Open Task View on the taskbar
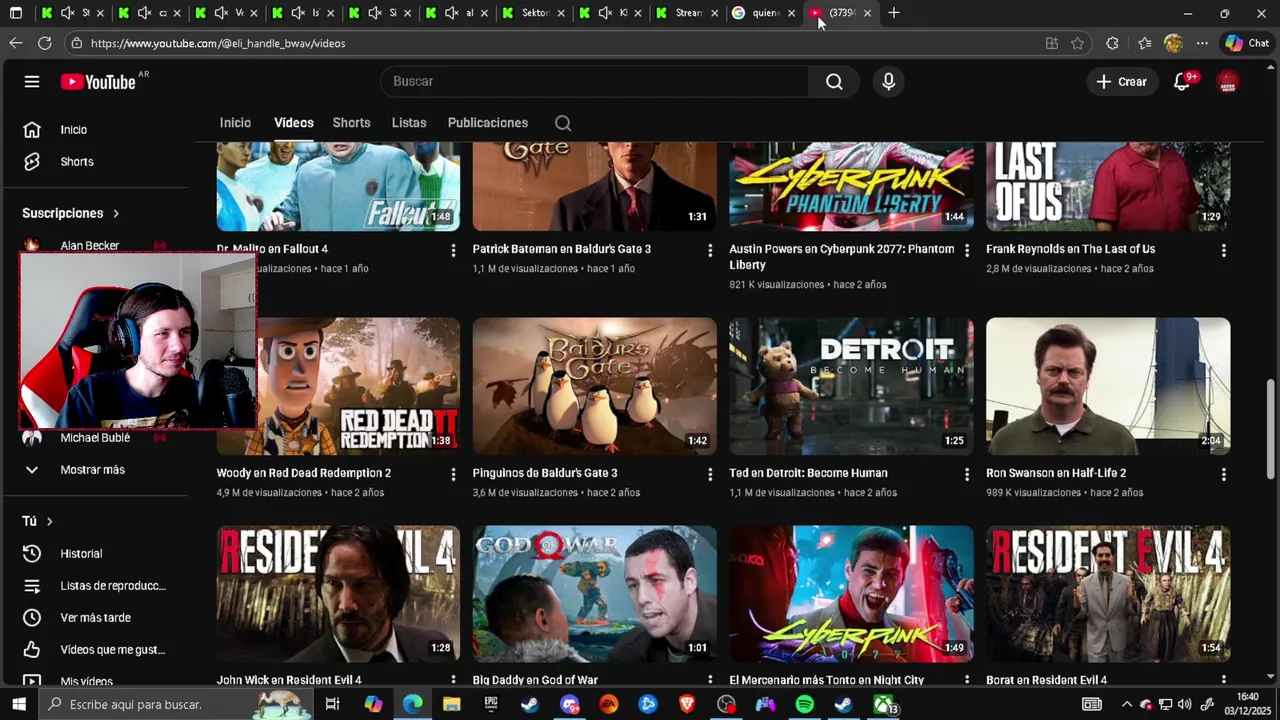This screenshot has width=1280, height=720. [x=333, y=704]
